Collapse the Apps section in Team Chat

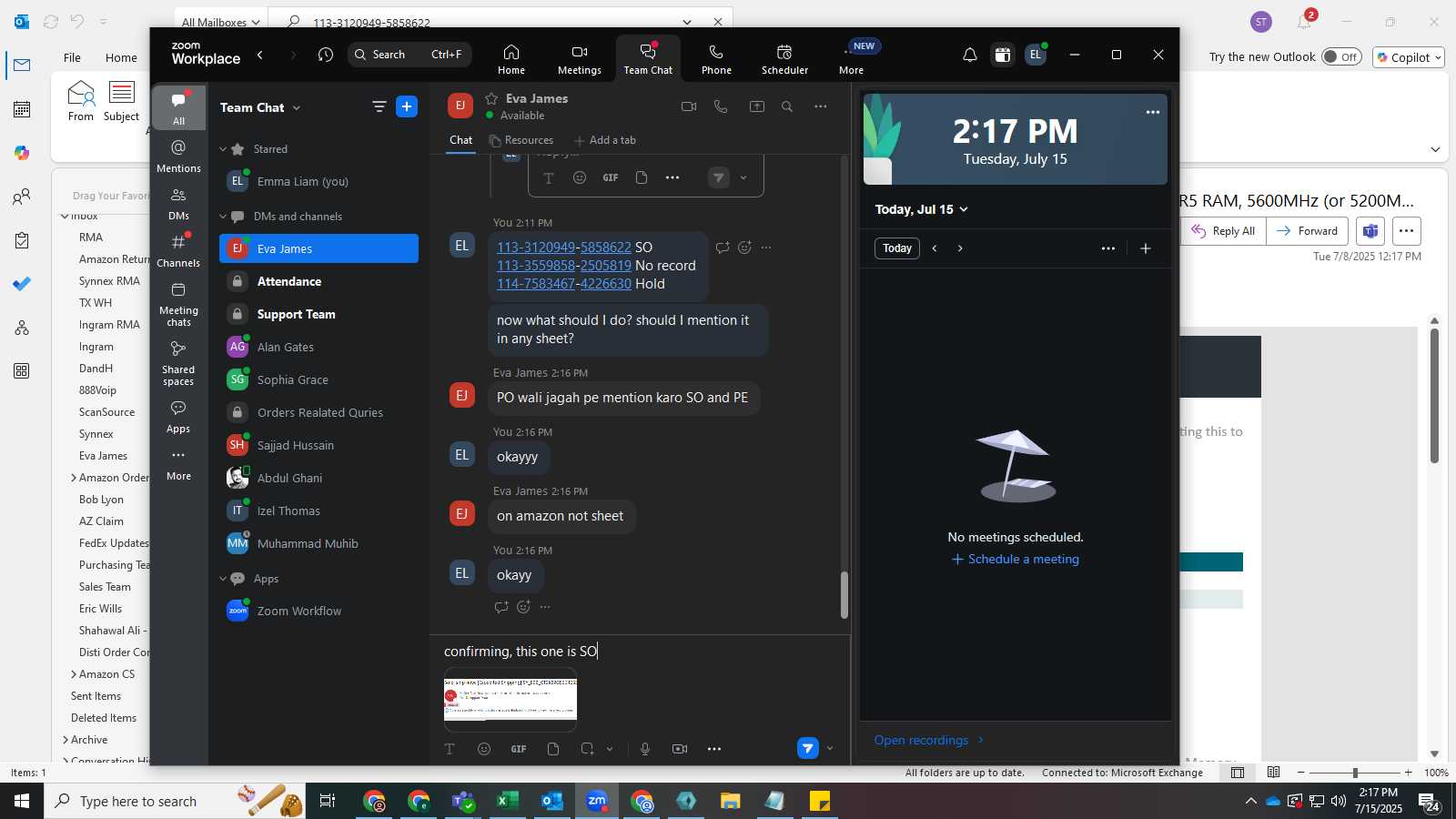[x=223, y=579]
